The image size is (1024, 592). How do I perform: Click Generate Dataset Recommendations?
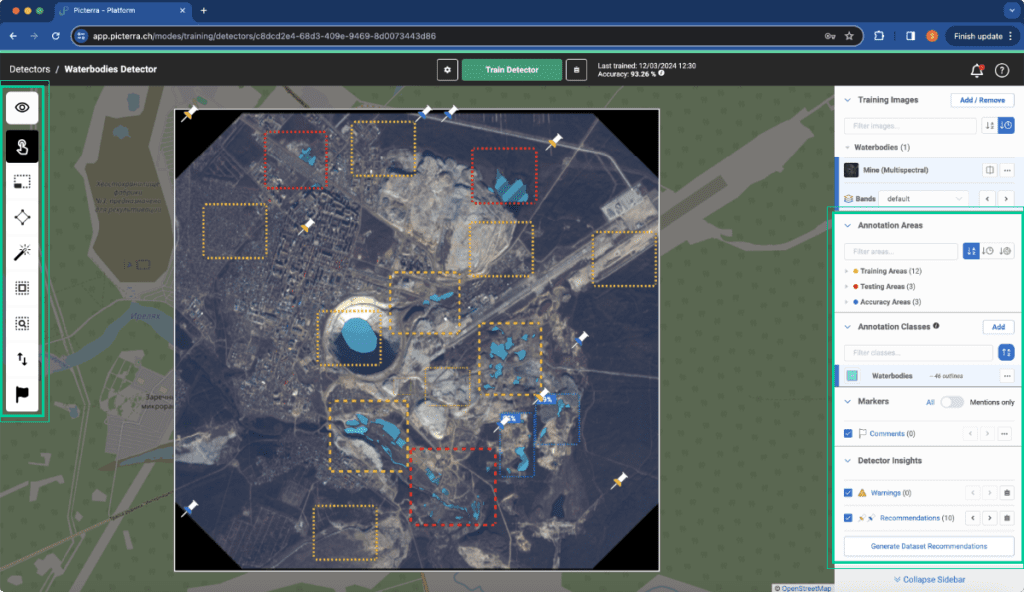click(929, 546)
